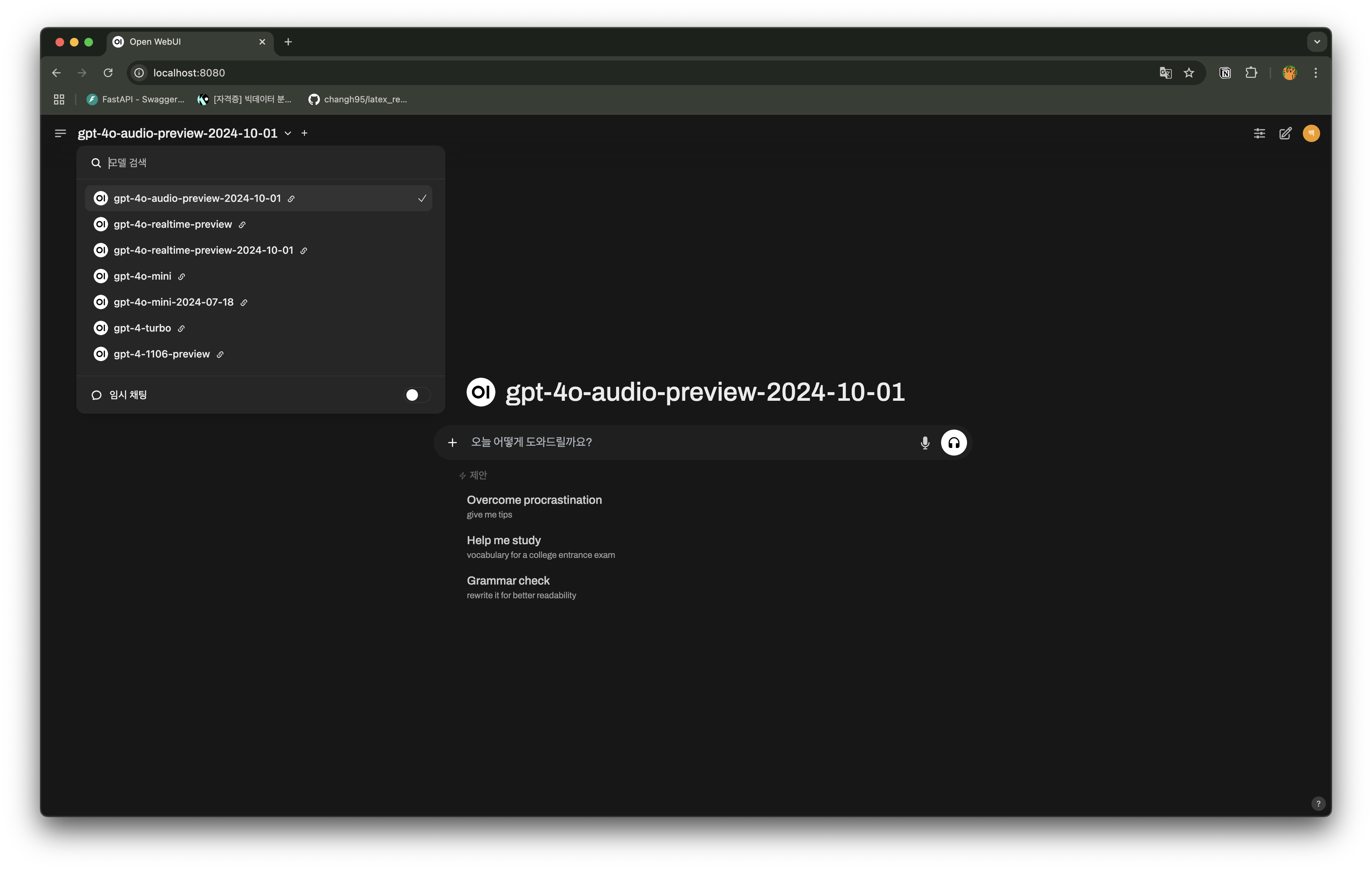Click link icon beside gpt-4o-audio-preview-2024-10-01

coord(291,199)
